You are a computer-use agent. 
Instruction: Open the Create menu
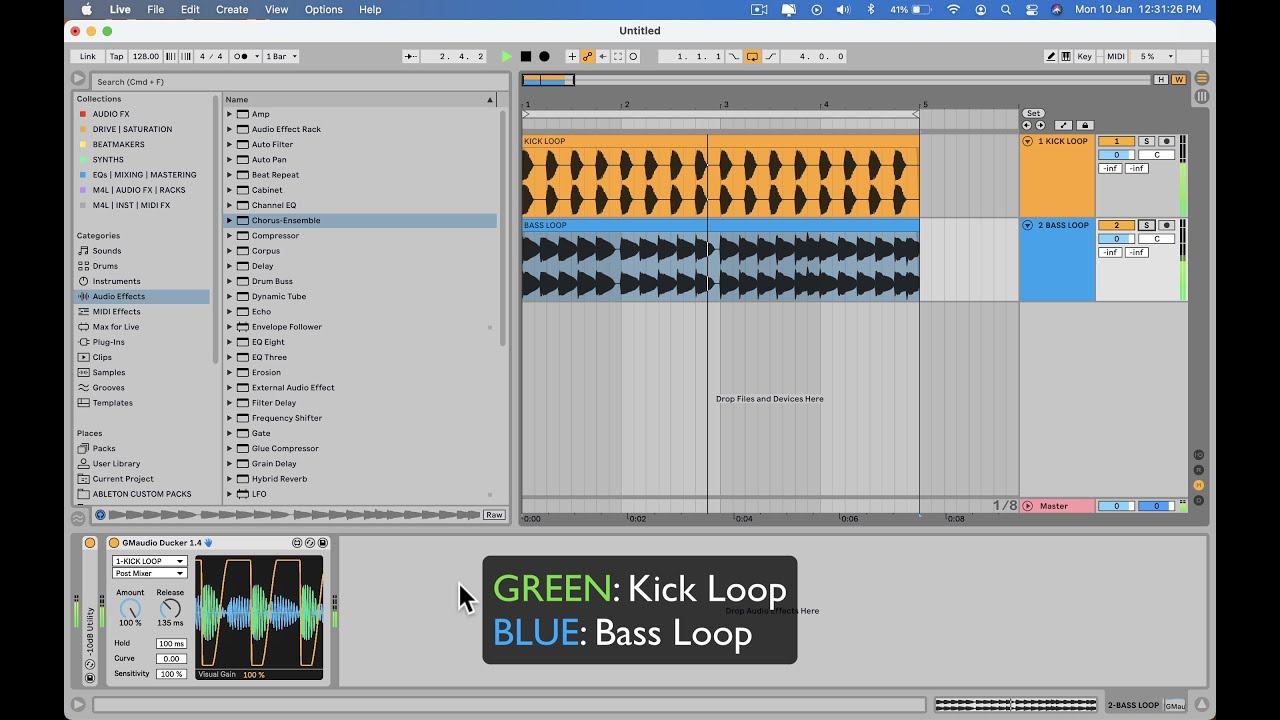pyautogui.click(x=232, y=9)
